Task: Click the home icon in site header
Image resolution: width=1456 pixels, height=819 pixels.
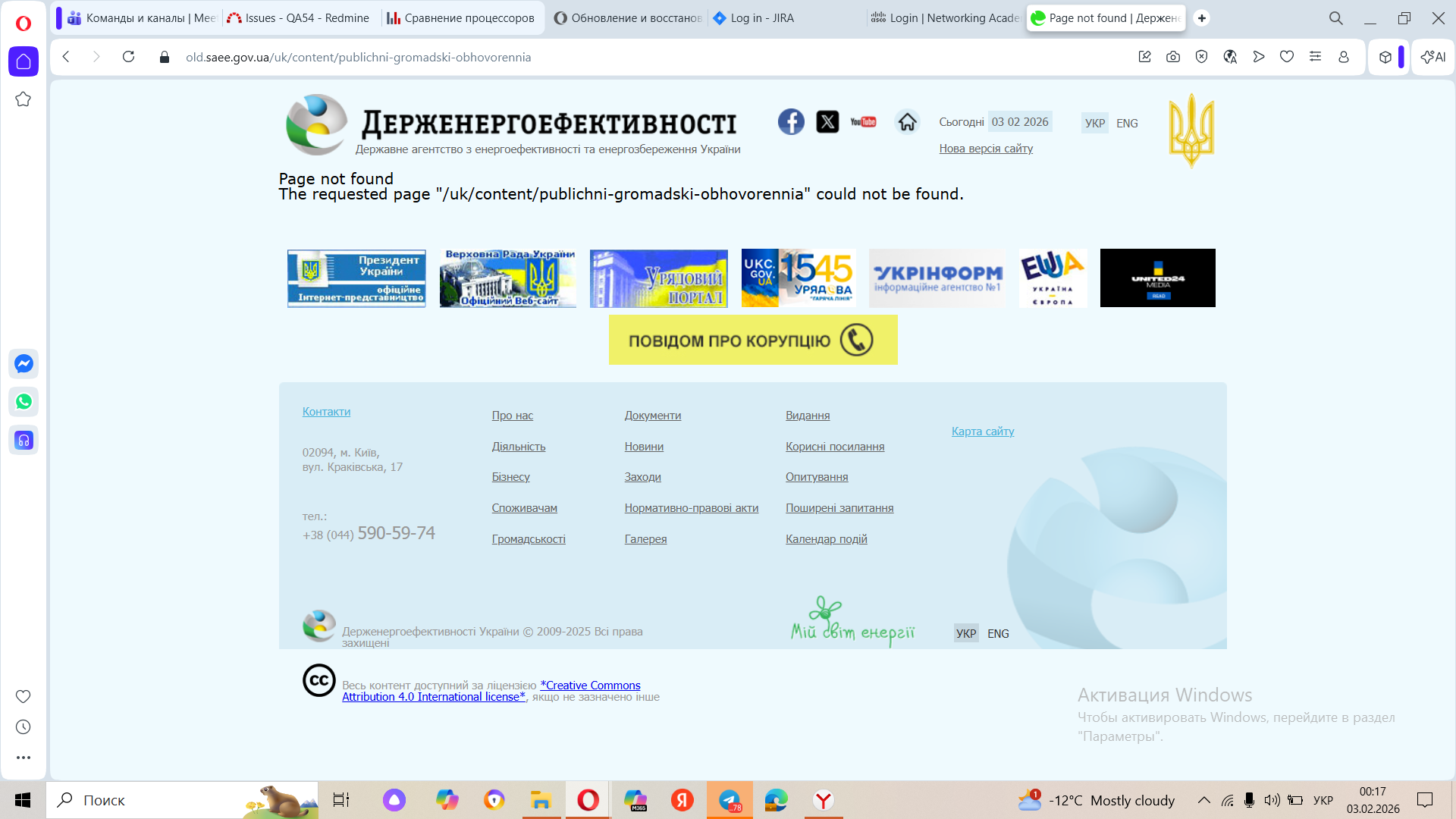Action: click(907, 121)
